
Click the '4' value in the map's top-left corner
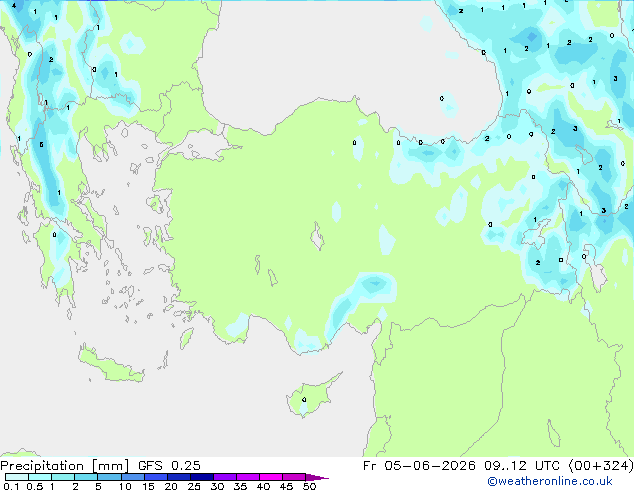tap(14, 6)
